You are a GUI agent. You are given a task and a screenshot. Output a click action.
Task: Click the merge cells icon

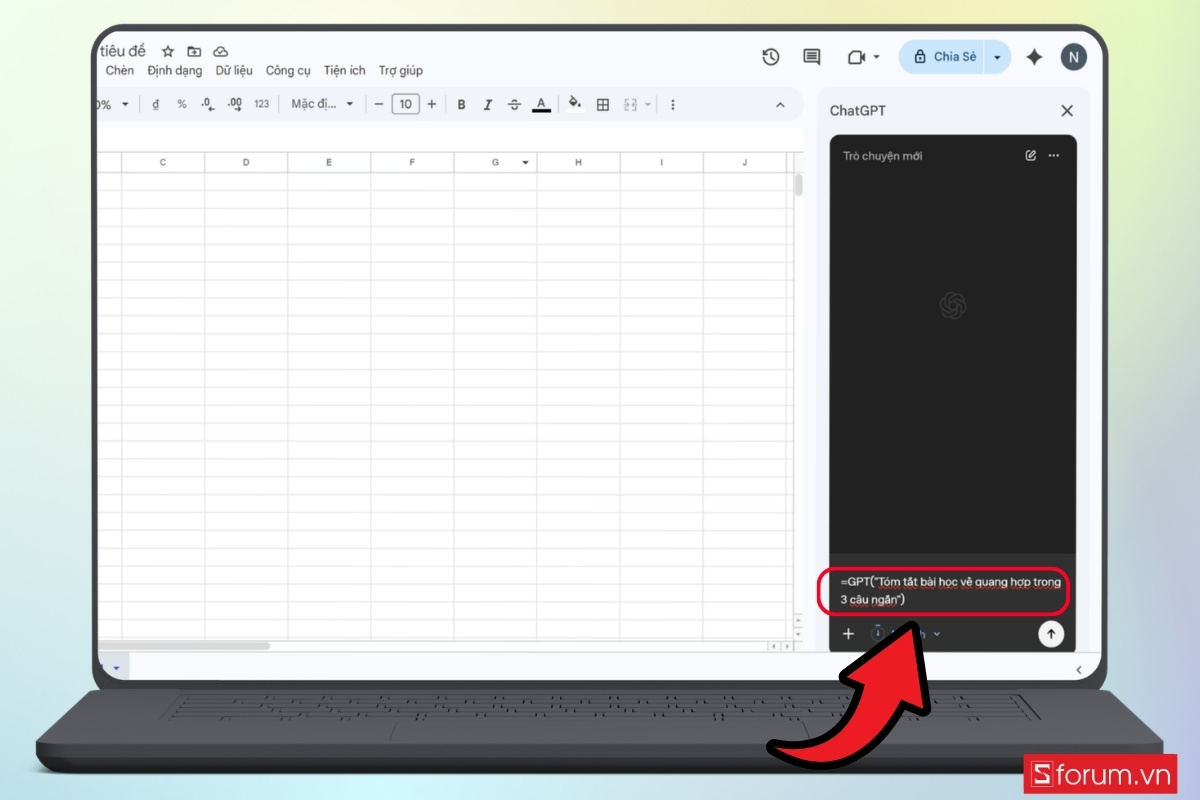(631, 104)
